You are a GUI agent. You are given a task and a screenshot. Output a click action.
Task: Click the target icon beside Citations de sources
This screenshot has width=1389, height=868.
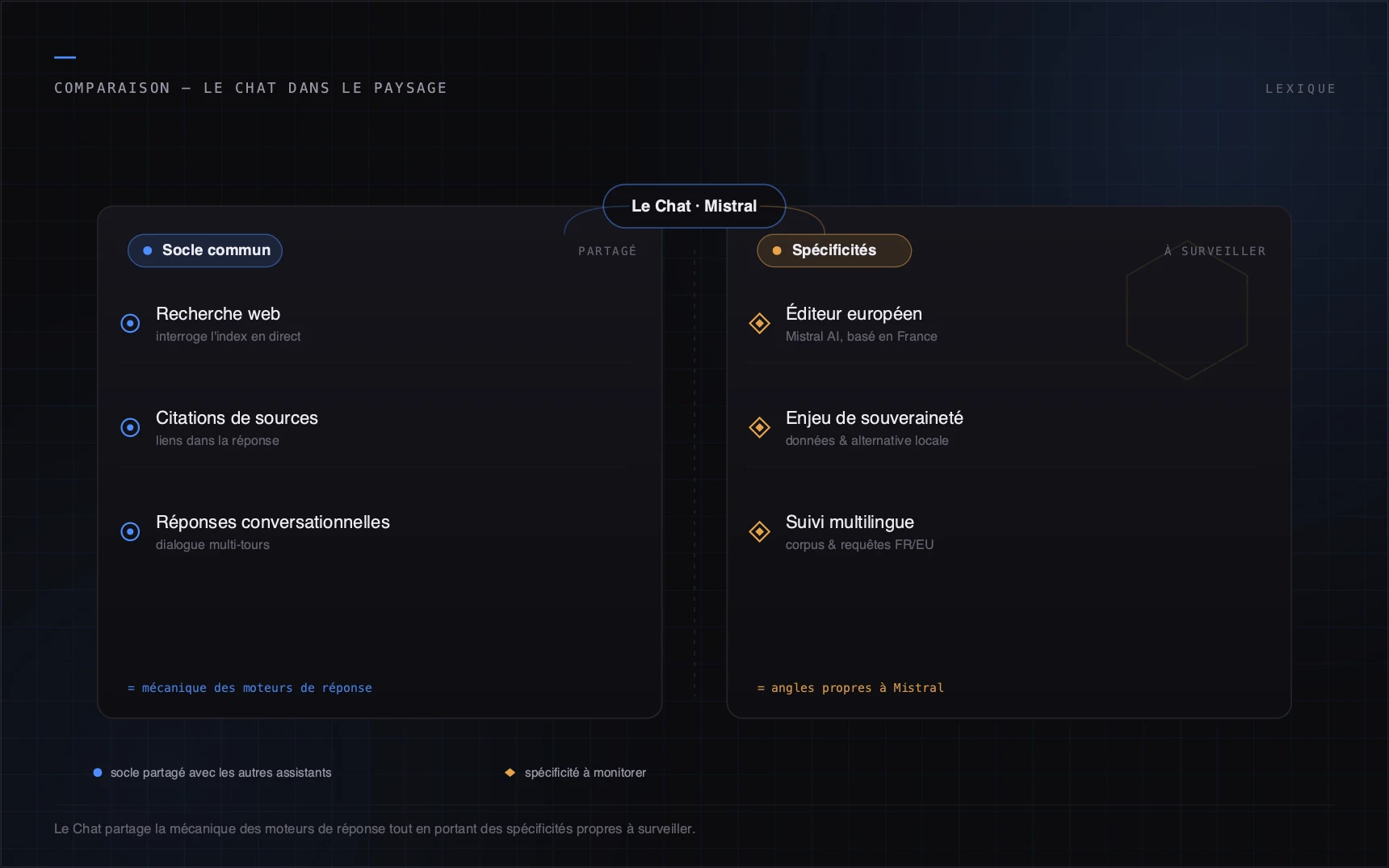tap(130, 428)
